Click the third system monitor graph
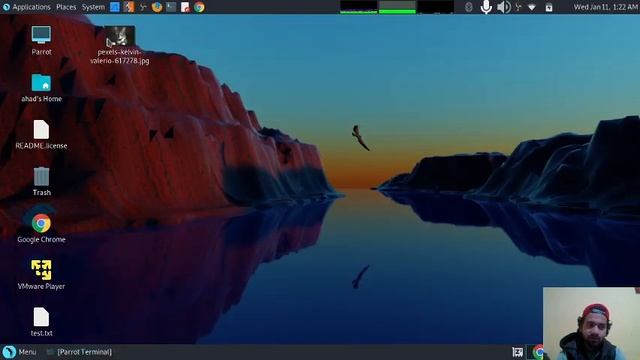The width and height of the screenshot is (640, 360). (x=436, y=7)
